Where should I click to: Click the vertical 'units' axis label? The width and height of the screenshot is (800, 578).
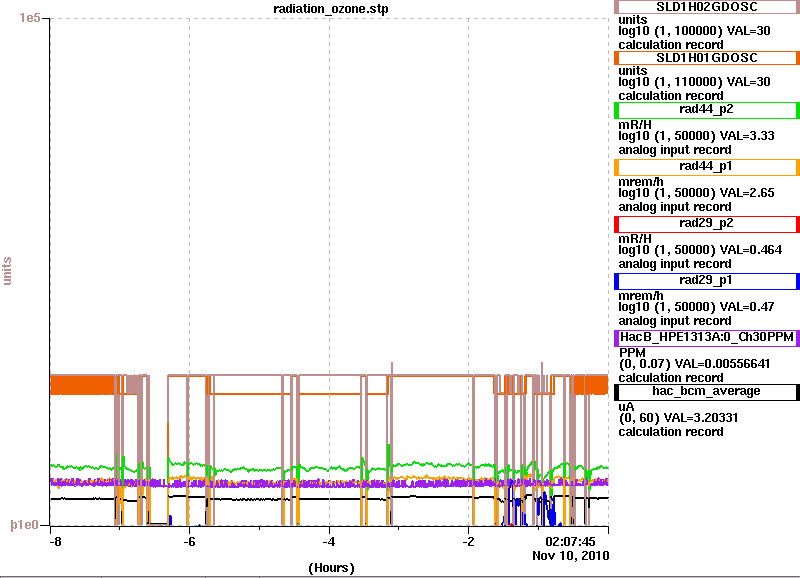[7, 271]
